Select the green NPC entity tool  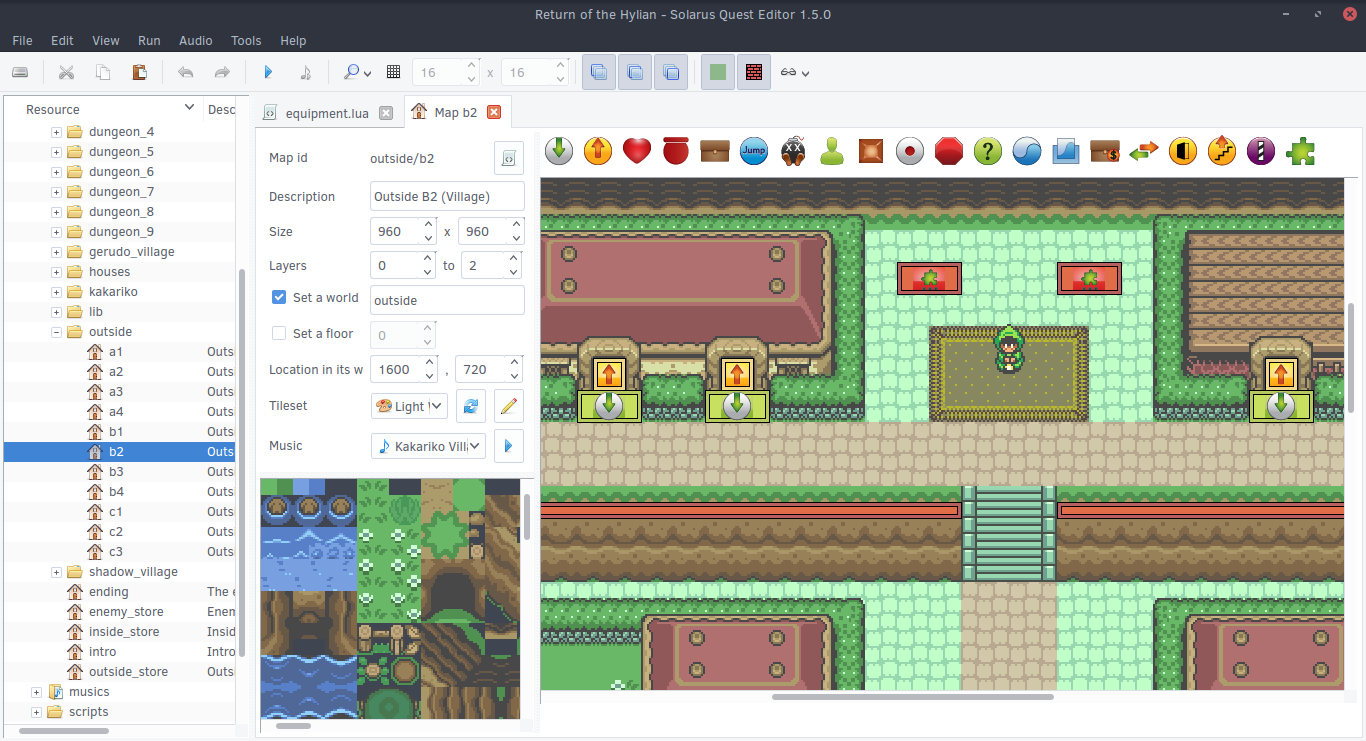click(x=831, y=151)
